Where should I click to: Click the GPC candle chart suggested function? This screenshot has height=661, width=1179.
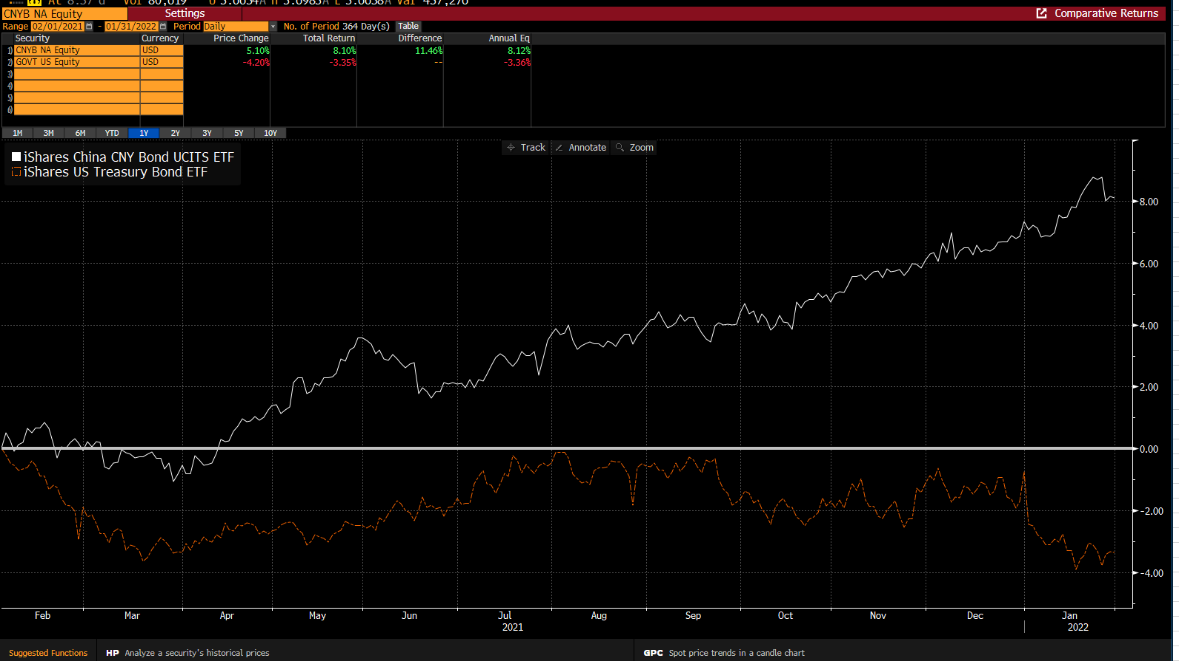pyautogui.click(x=724, y=653)
